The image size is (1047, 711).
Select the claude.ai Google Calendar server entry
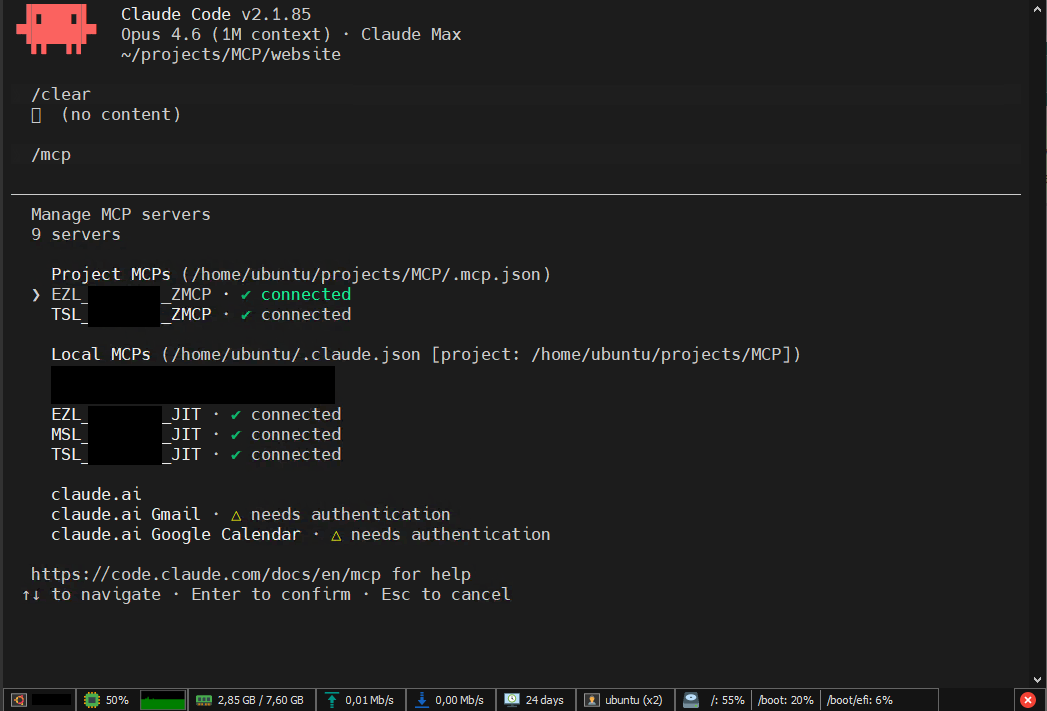300,535
